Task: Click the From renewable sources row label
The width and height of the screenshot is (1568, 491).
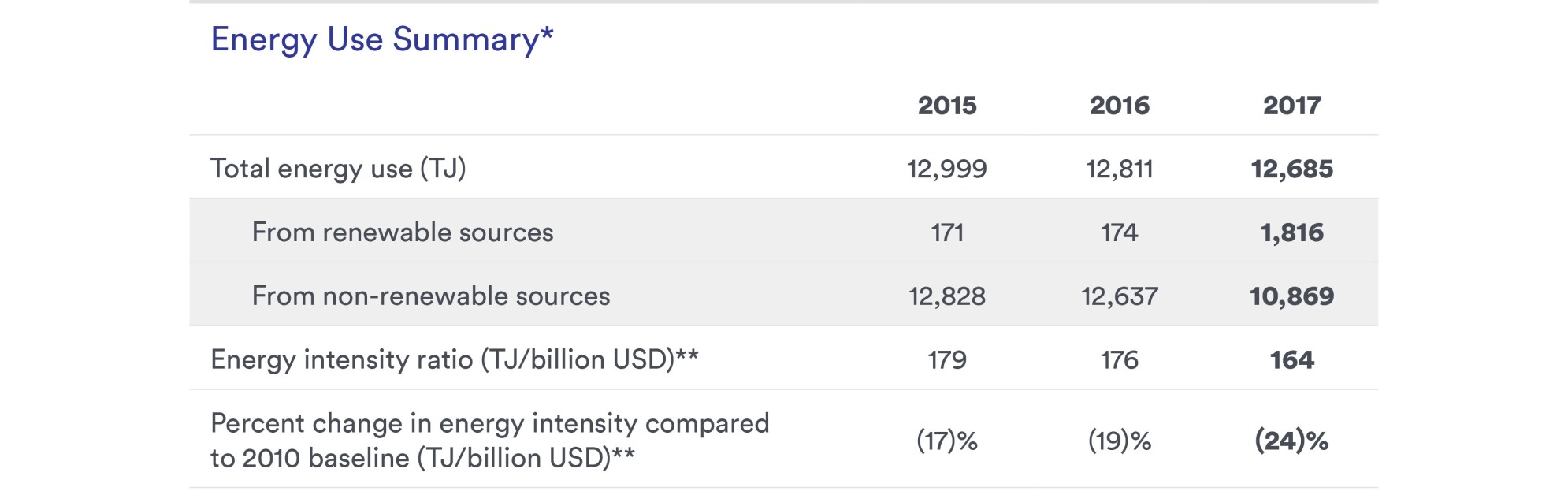Action: coord(403,232)
